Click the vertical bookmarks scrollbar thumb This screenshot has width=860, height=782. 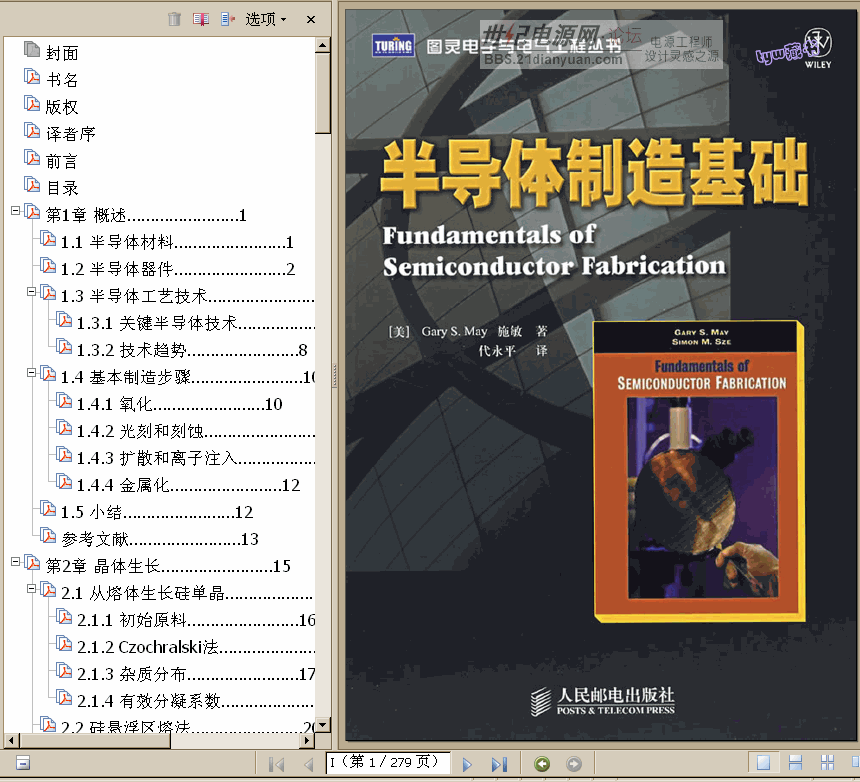click(x=322, y=93)
